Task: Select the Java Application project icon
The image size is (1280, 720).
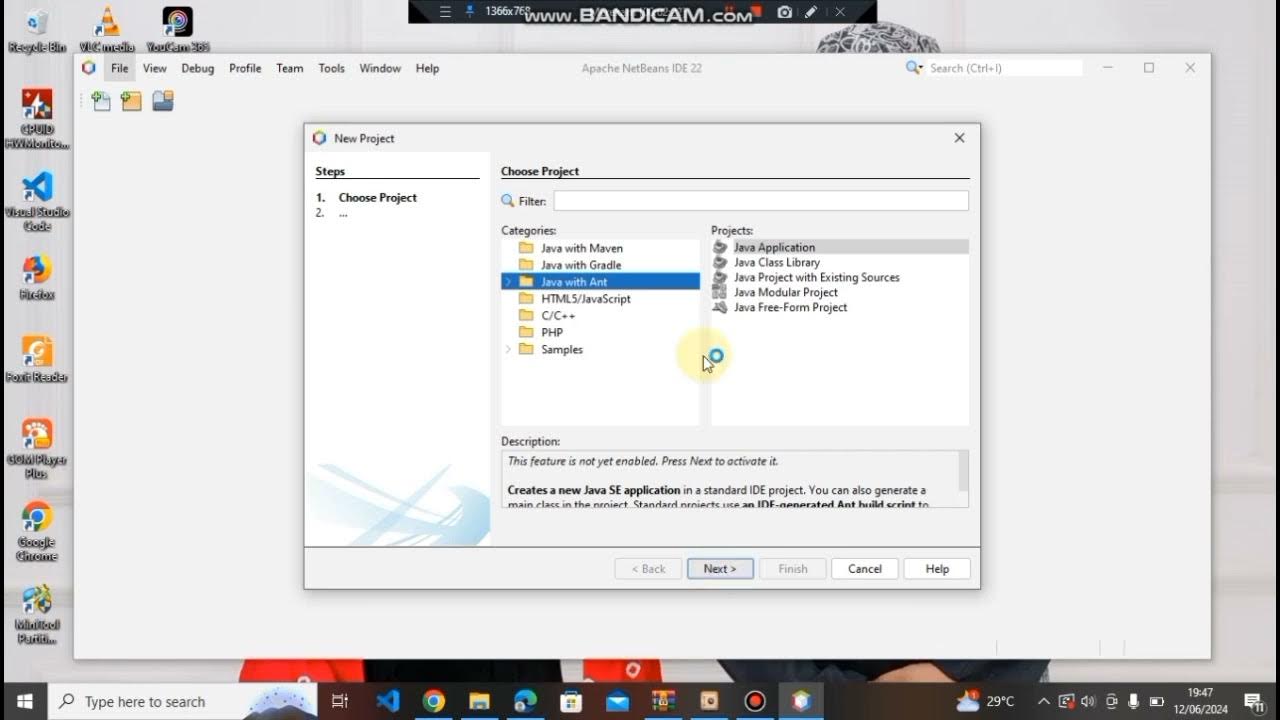Action: click(720, 247)
